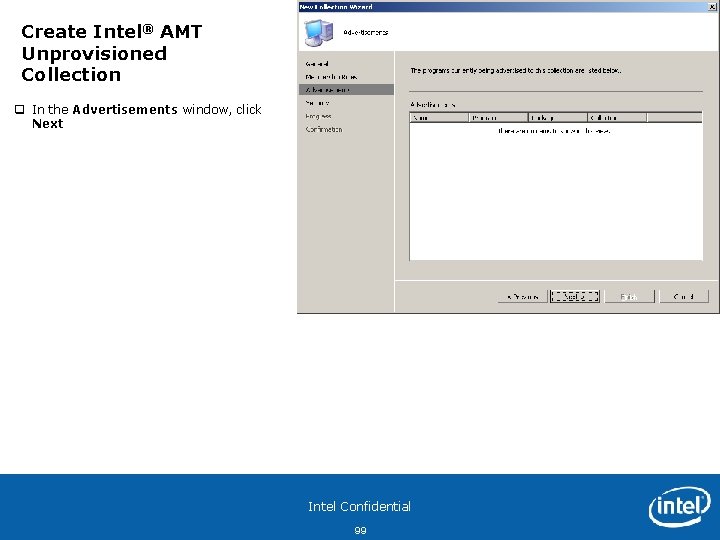Click the programs being advertised description text
The image size is (720, 540).
point(516,71)
